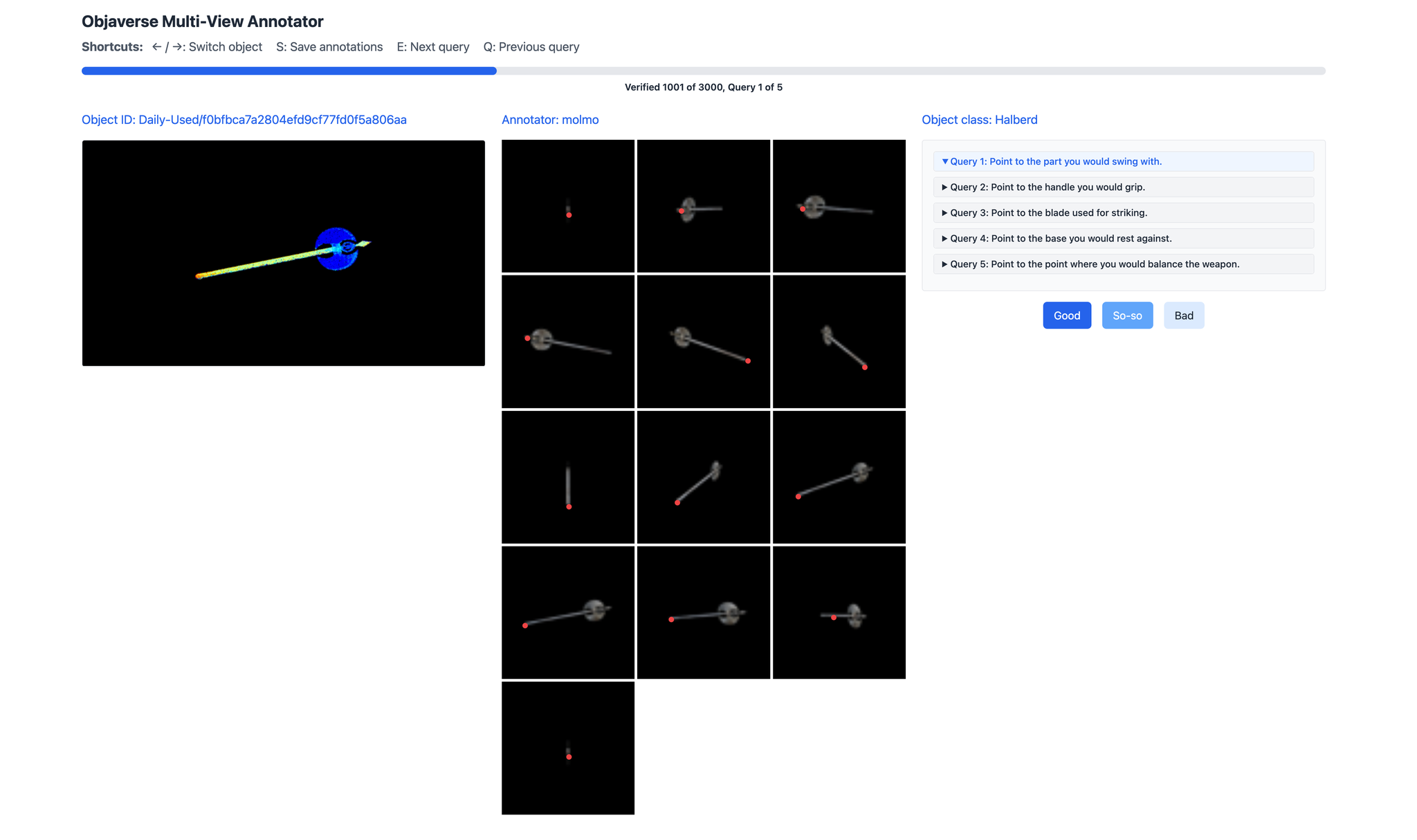Viewport: 1417px width, 840px height.
Task: Select fourth row, right halberd view
Action: [839, 613]
